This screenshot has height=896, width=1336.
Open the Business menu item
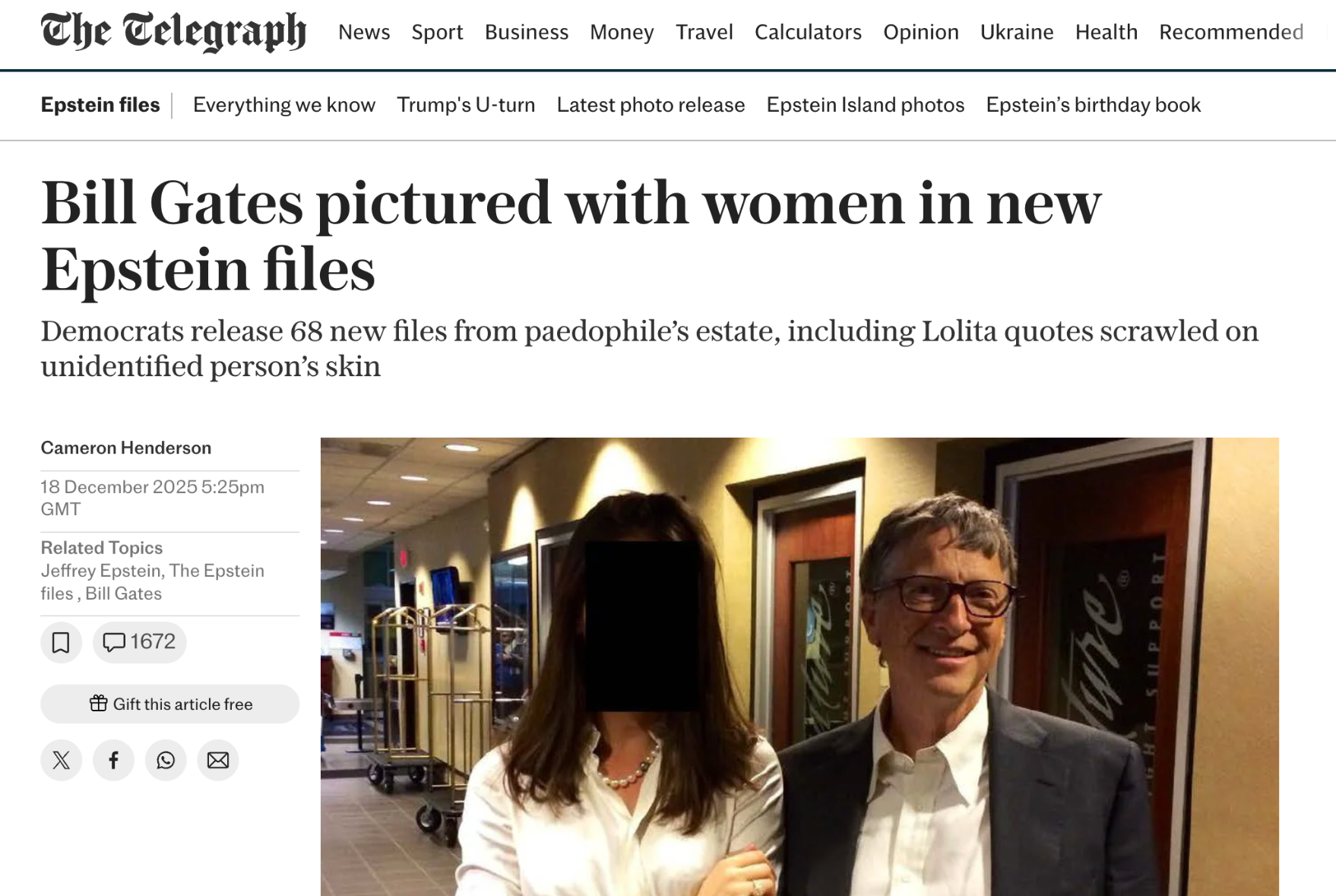(526, 32)
